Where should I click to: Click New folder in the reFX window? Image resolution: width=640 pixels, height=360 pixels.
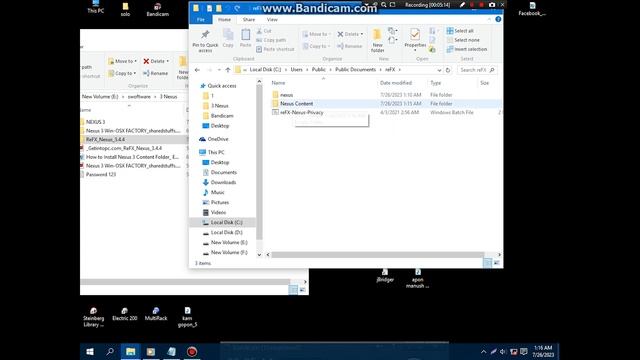click(x=378, y=41)
